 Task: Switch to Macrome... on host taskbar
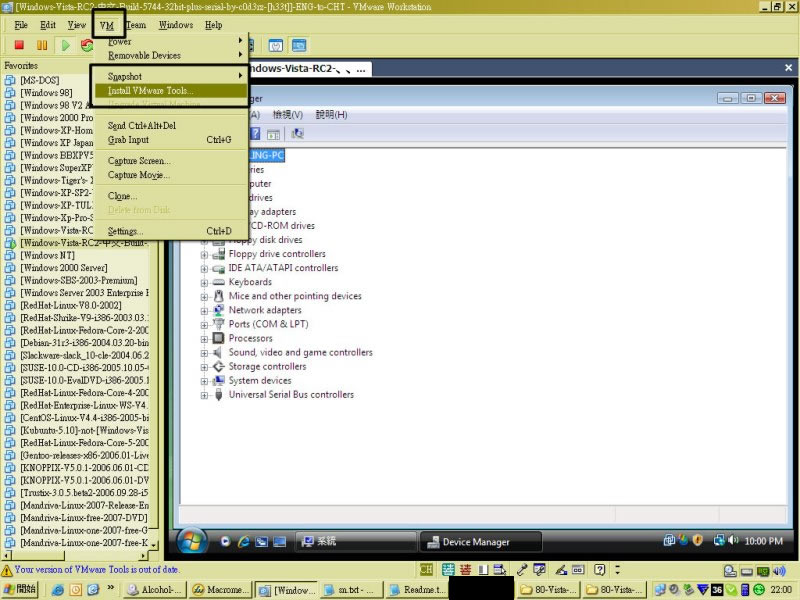[220, 590]
